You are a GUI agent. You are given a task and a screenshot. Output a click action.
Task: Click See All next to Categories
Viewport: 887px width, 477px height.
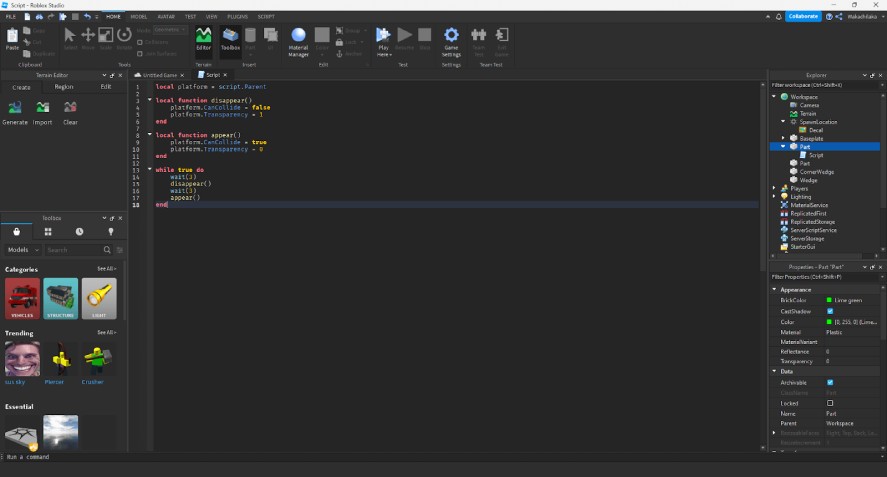click(x=106, y=269)
